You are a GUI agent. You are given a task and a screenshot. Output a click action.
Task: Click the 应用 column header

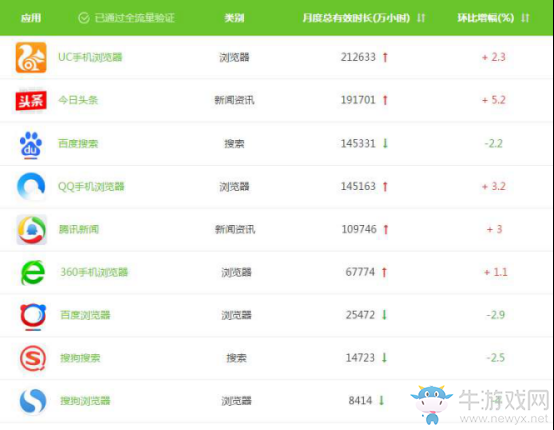coord(31,18)
